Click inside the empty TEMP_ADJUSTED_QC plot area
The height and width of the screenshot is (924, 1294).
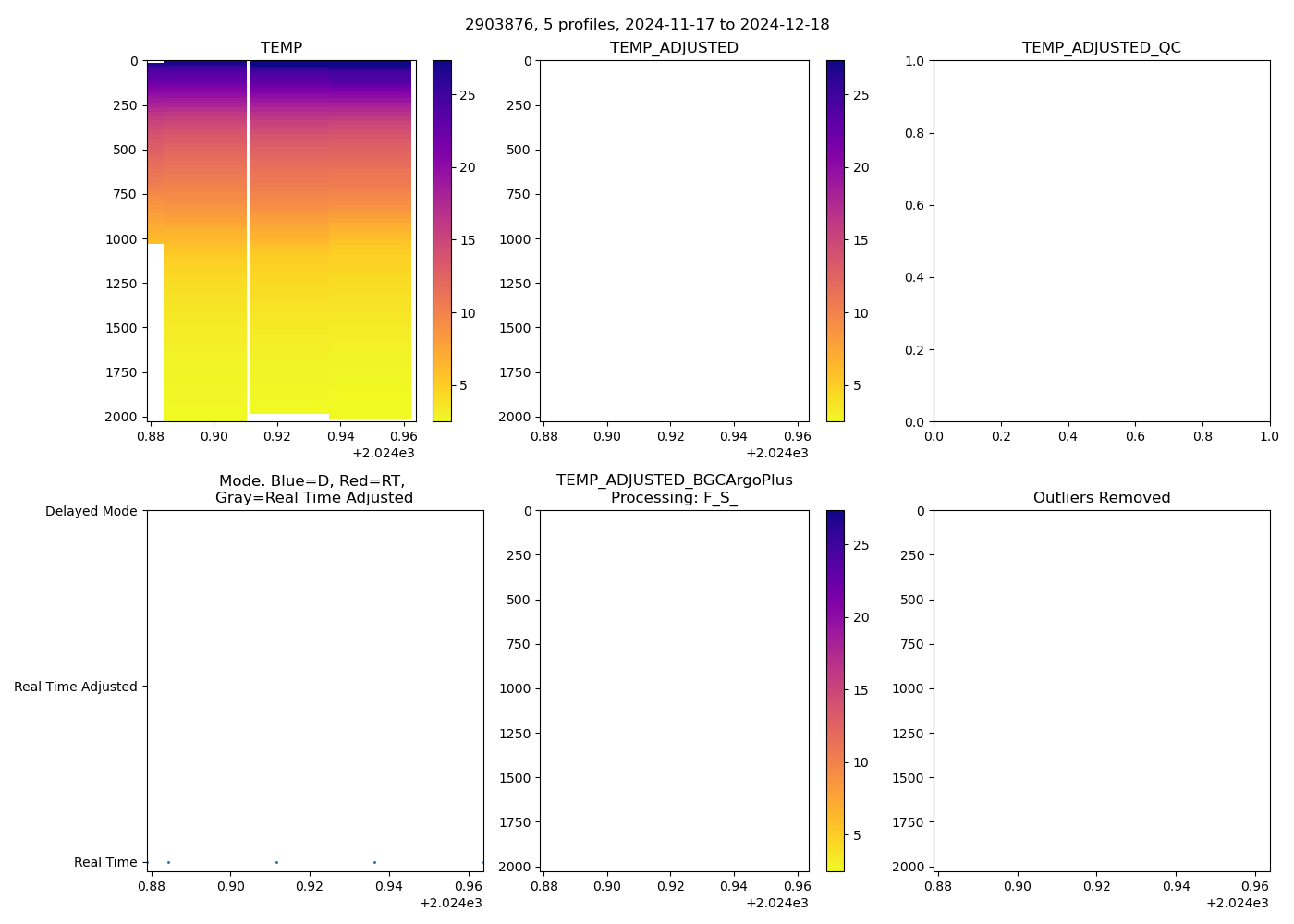1101,240
